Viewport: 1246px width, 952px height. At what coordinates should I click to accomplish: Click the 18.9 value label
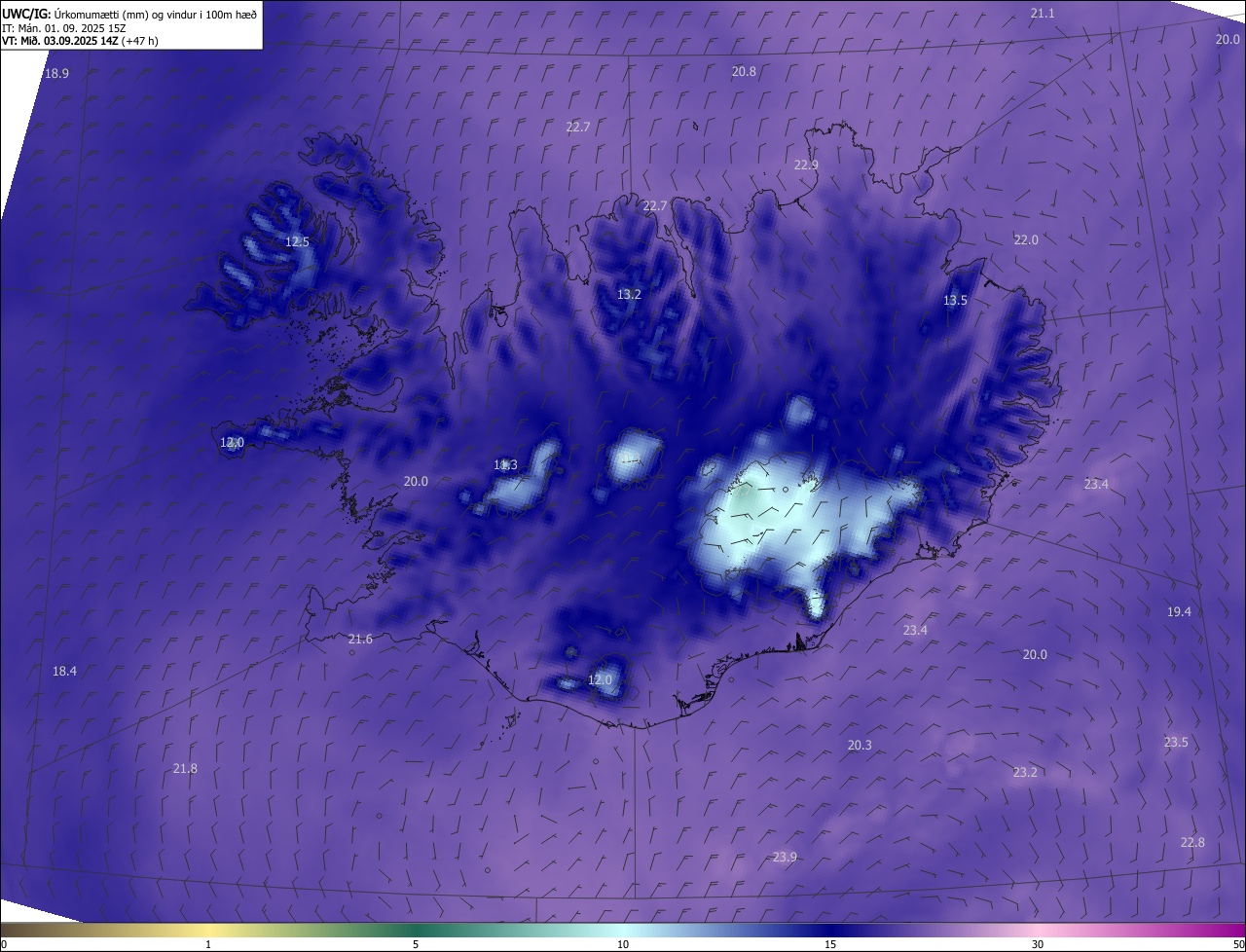[x=56, y=74]
